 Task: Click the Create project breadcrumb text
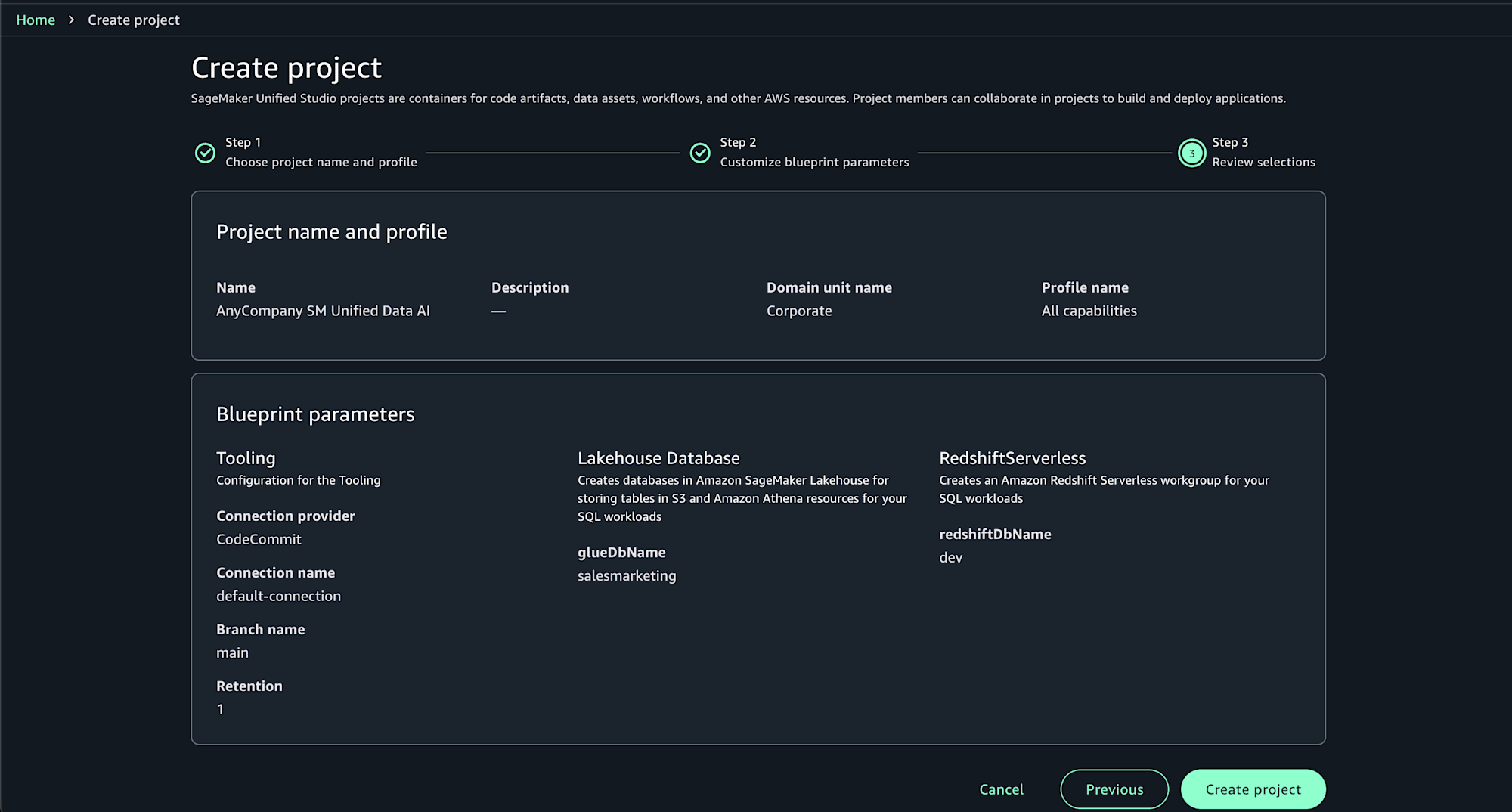(x=134, y=20)
